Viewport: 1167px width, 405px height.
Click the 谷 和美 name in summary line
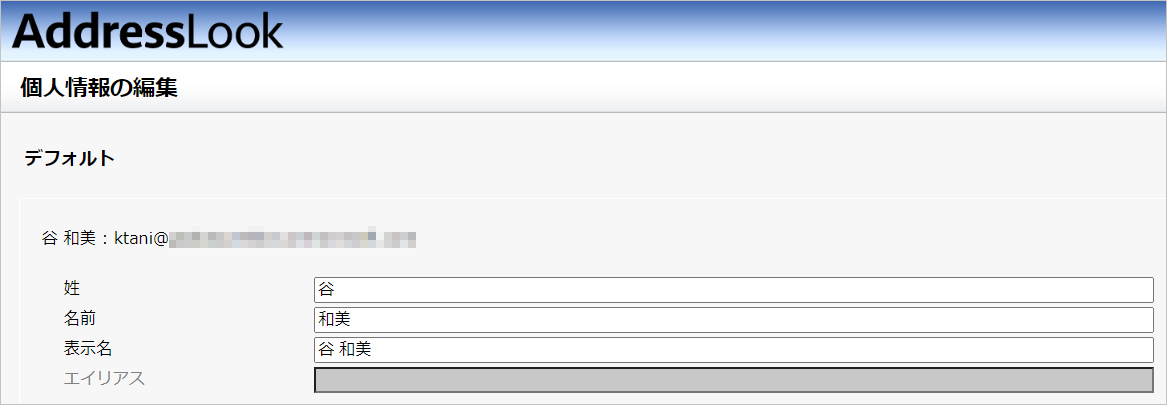click(70, 238)
